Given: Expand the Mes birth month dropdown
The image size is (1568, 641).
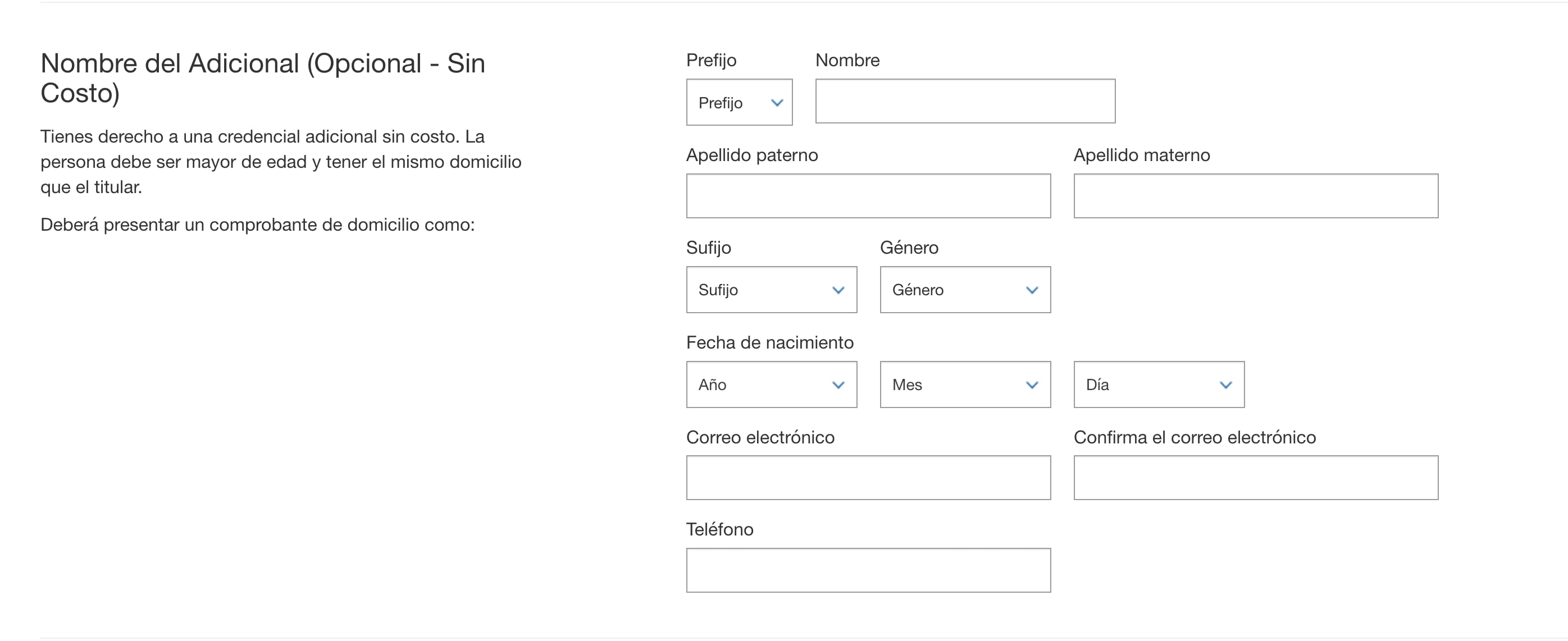Looking at the screenshot, I should point(964,384).
